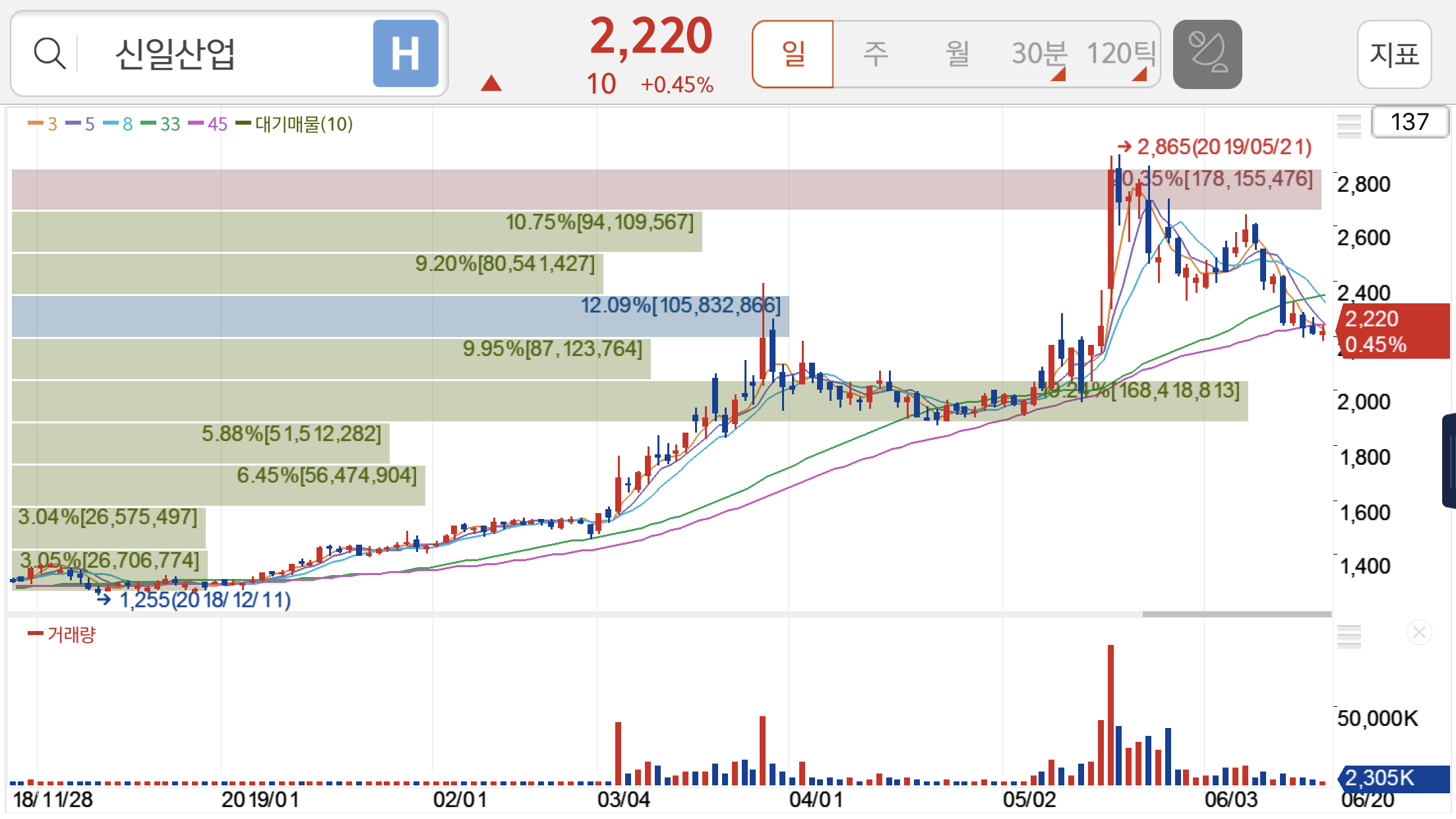
Task: Switch to the 월 monthly tab
Action: click(957, 54)
